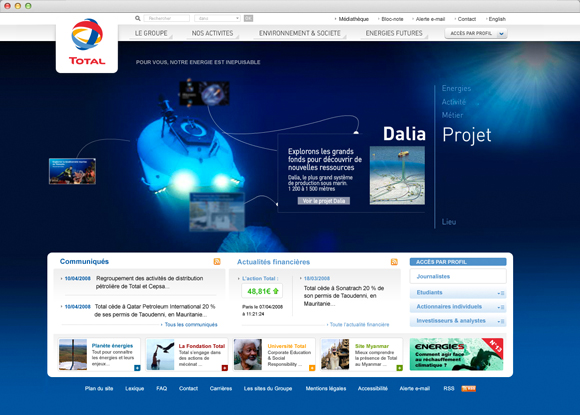Click the blue plus icon on Planète énergies card
The image size is (580, 415).
click(137, 368)
